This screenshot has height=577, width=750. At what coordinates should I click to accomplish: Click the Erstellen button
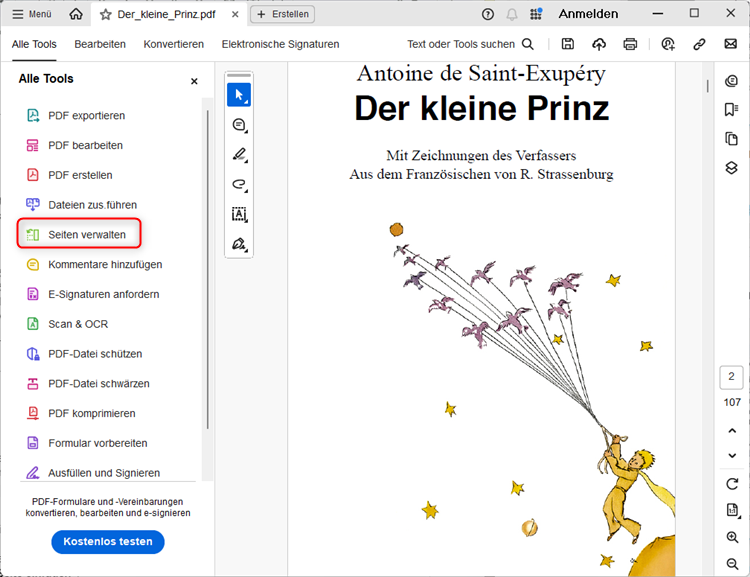282,14
